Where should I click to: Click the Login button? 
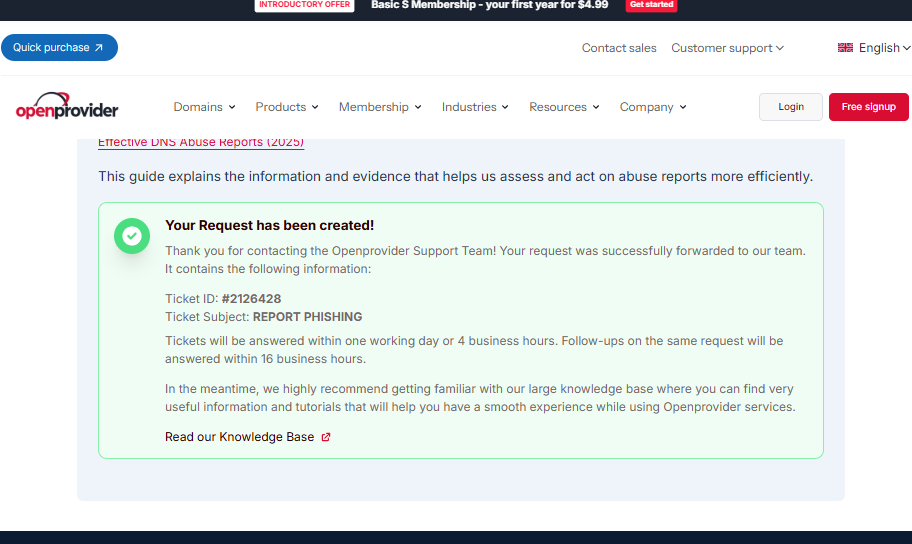pyautogui.click(x=791, y=107)
